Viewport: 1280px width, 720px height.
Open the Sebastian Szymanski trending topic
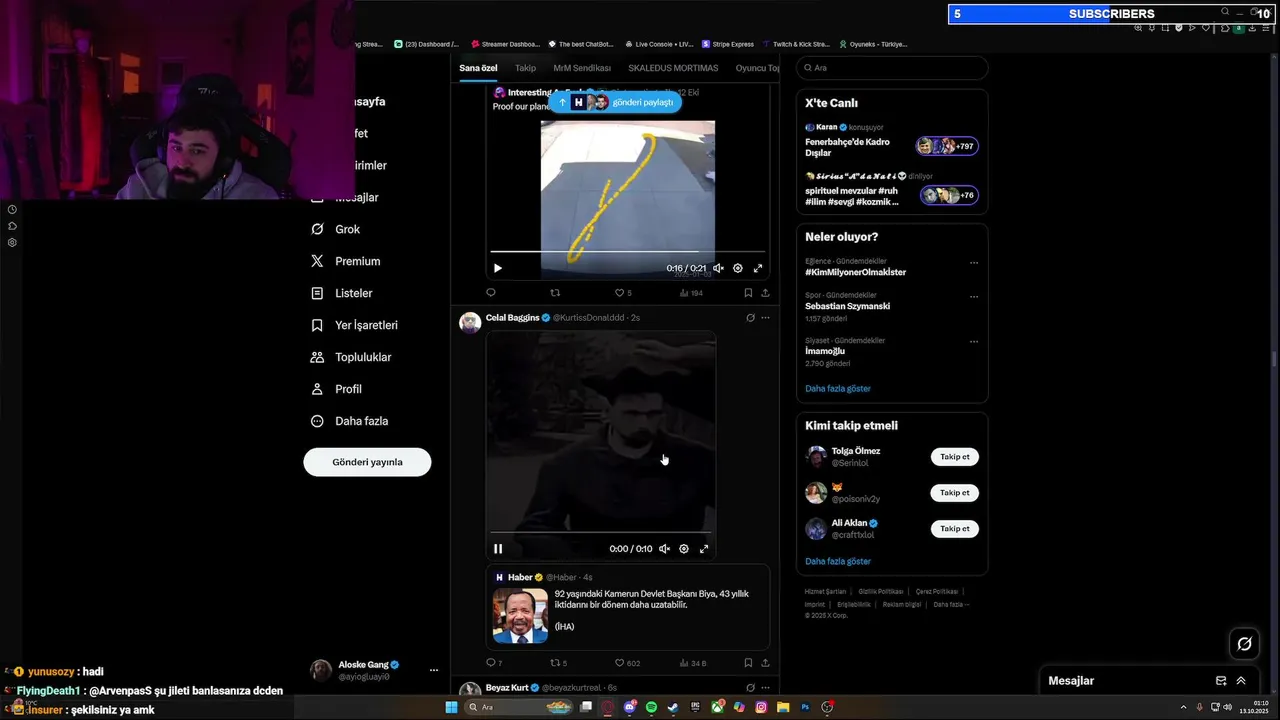(x=847, y=306)
